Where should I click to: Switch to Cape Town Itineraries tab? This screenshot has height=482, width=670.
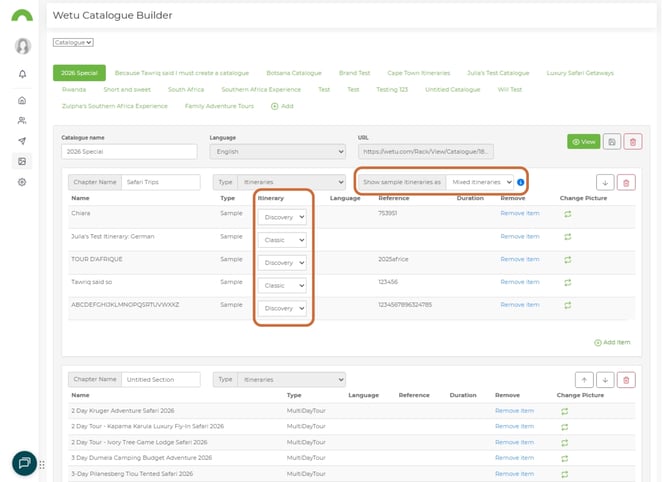(x=419, y=73)
